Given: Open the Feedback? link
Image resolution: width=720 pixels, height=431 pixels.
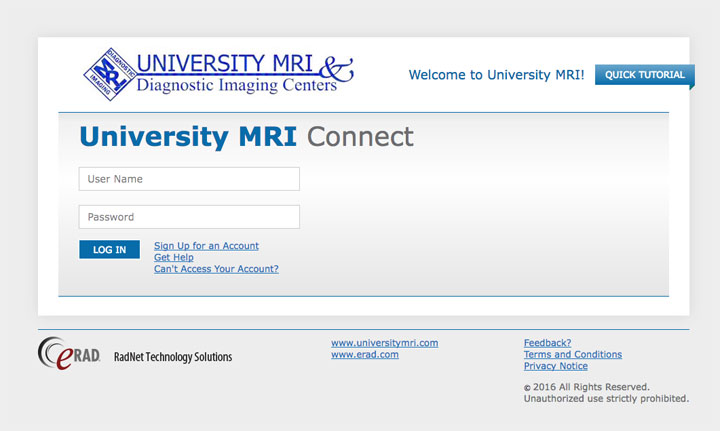Looking at the screenshot, I should (x=547, y=343).
